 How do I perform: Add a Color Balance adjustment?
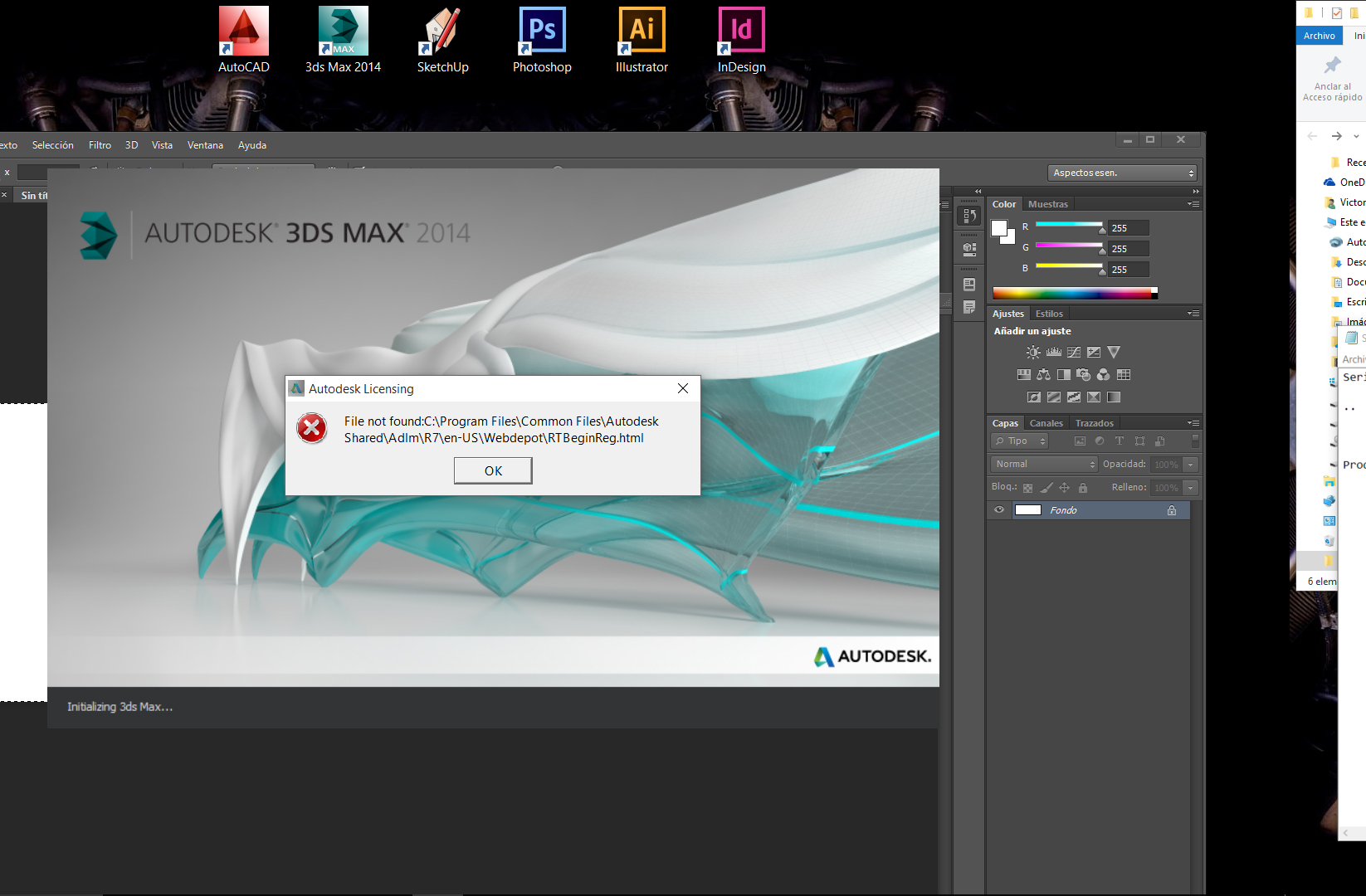point(1044,375)
